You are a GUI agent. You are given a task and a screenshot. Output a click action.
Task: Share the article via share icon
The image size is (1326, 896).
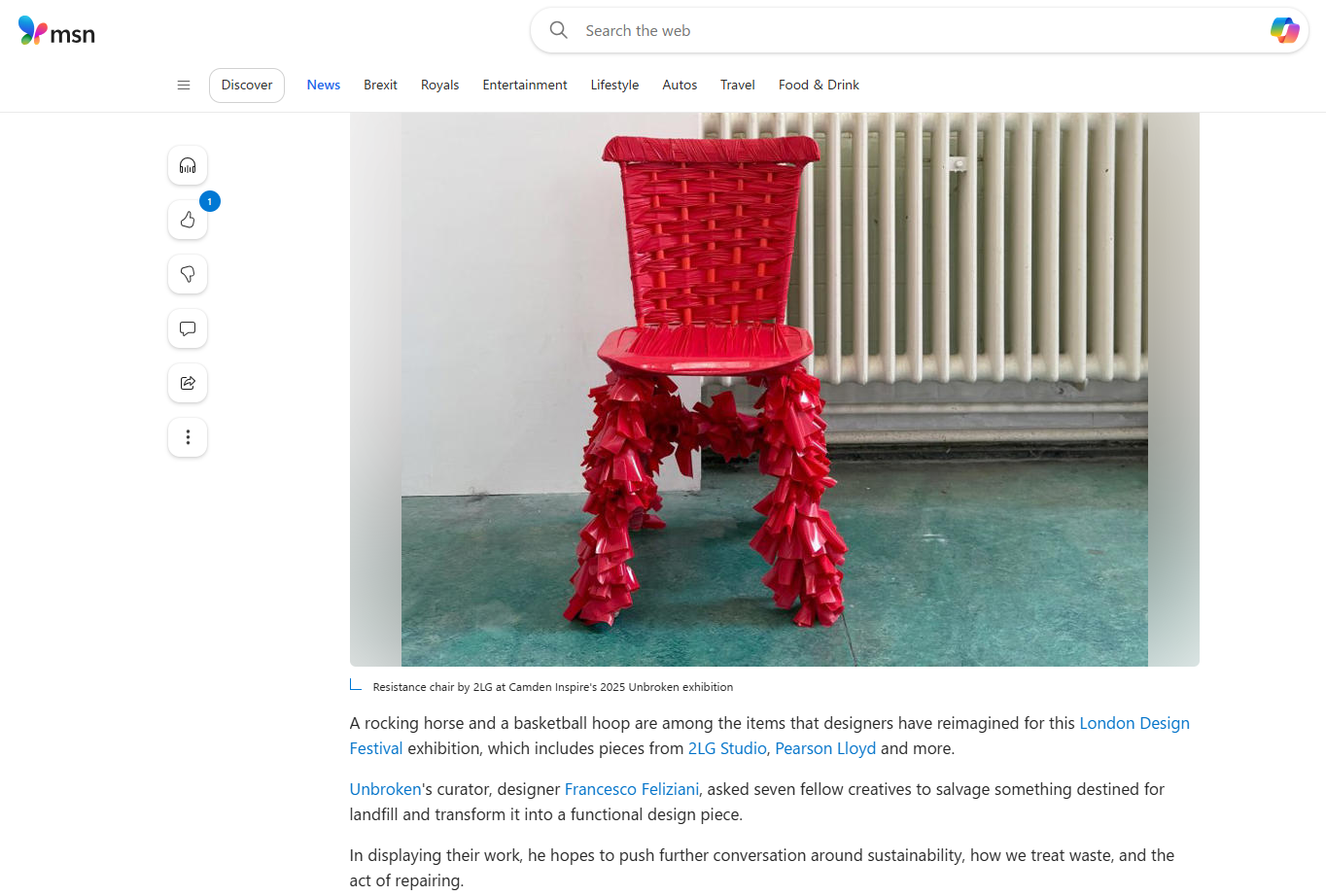(x=188, y=383)
